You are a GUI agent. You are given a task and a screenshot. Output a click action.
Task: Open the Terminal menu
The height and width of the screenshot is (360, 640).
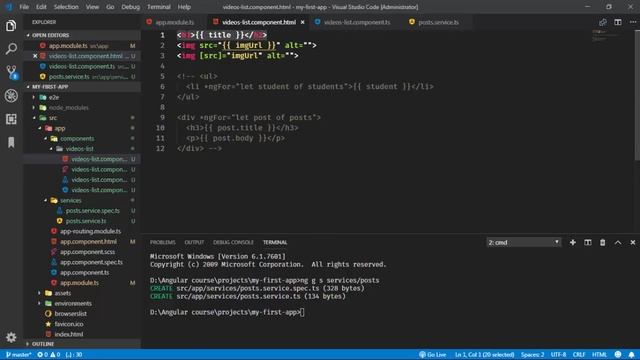coord(159,7)
